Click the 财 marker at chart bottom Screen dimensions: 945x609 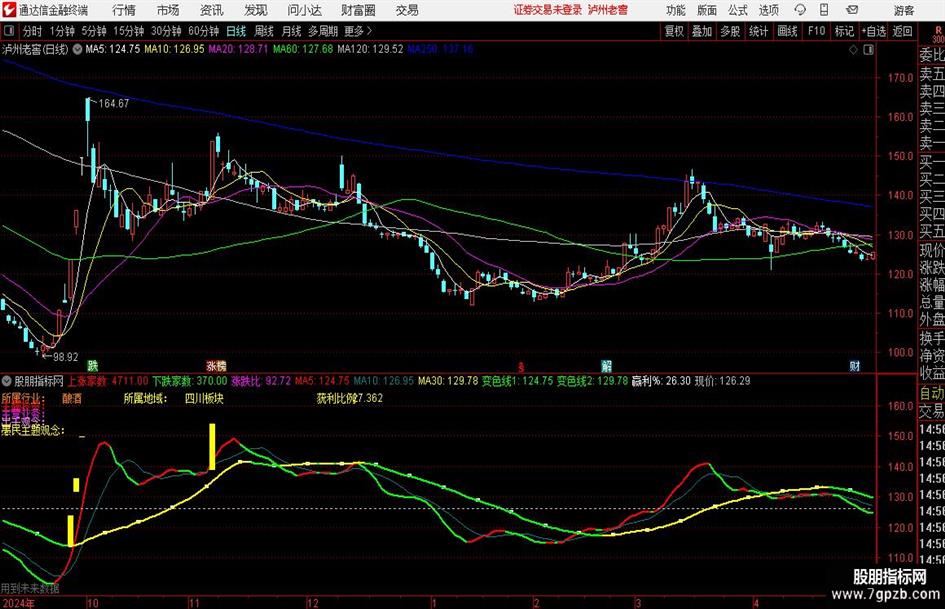point(855,365)
